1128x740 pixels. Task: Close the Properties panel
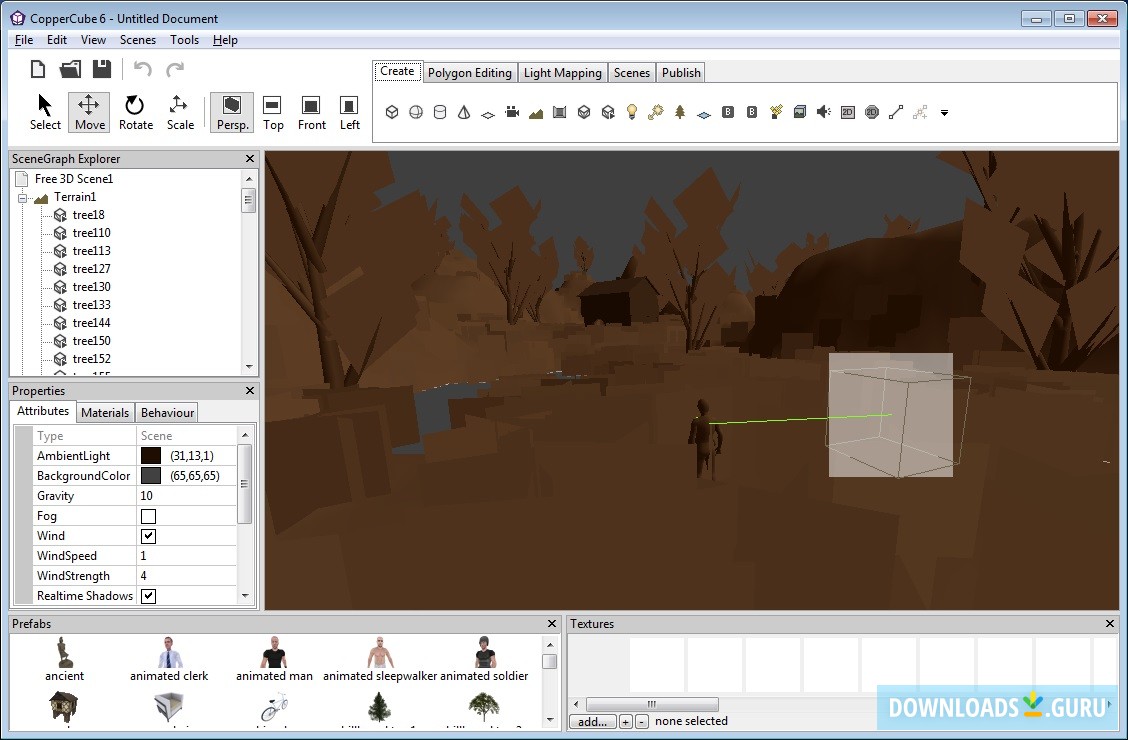pos(250,390)
